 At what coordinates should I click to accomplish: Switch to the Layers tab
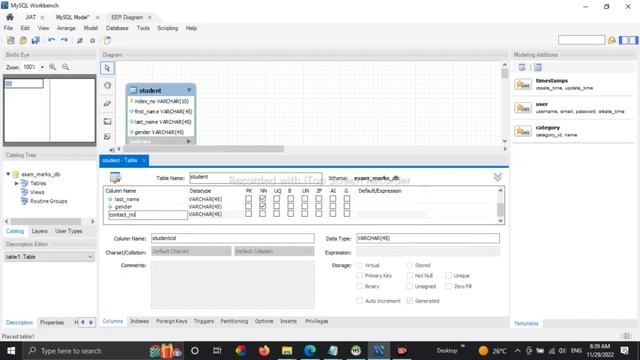(40, 231)
